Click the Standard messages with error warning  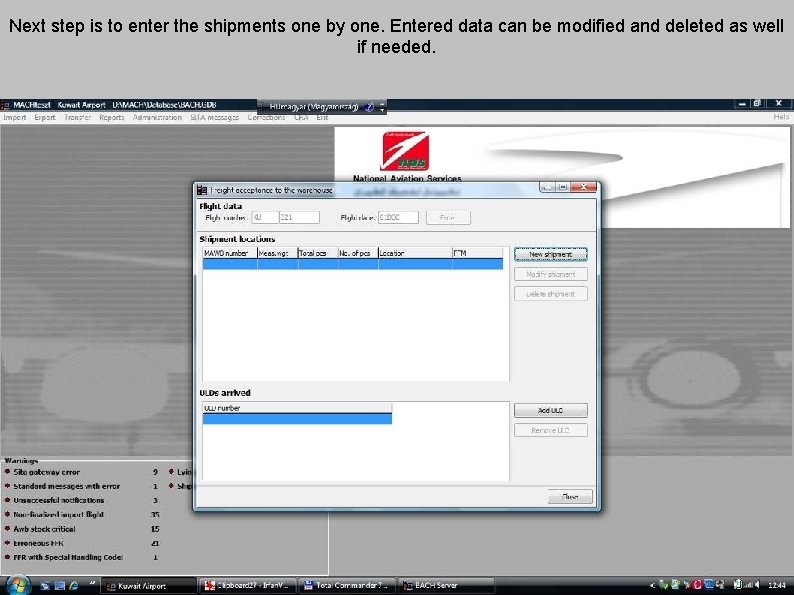pyautogui.click(x=66, y=486)
